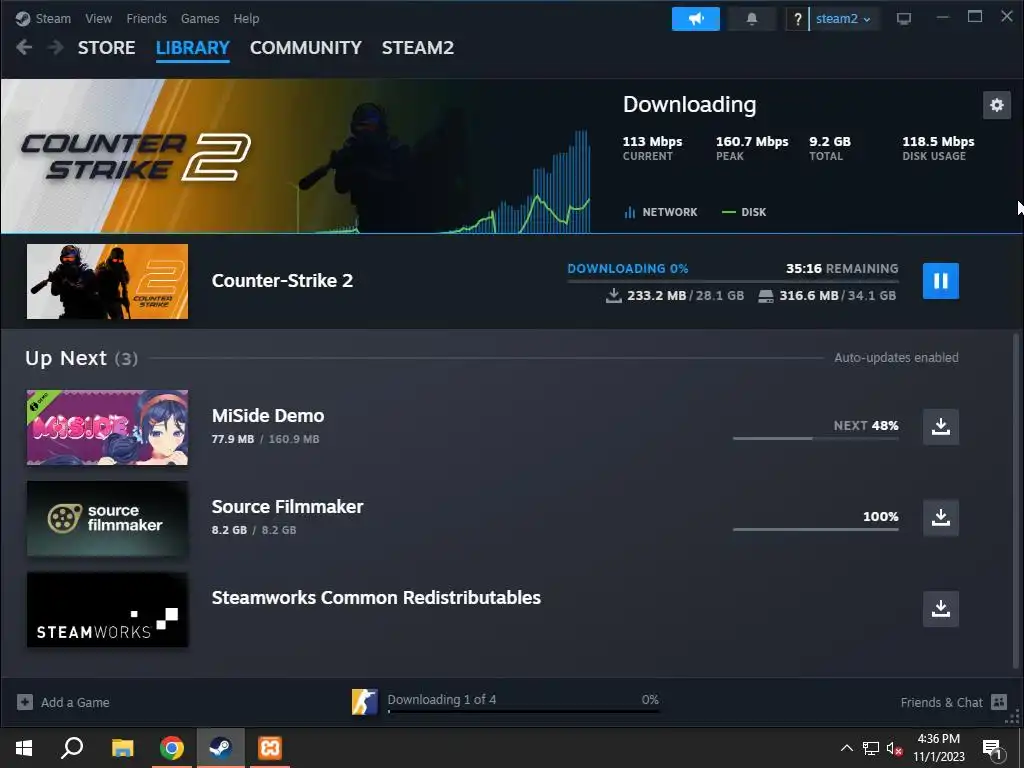The height and width of the screenshot is (768, 1024).
Task: Open the Source Filmmaker thumbnail
Action: tap(107, 519)
